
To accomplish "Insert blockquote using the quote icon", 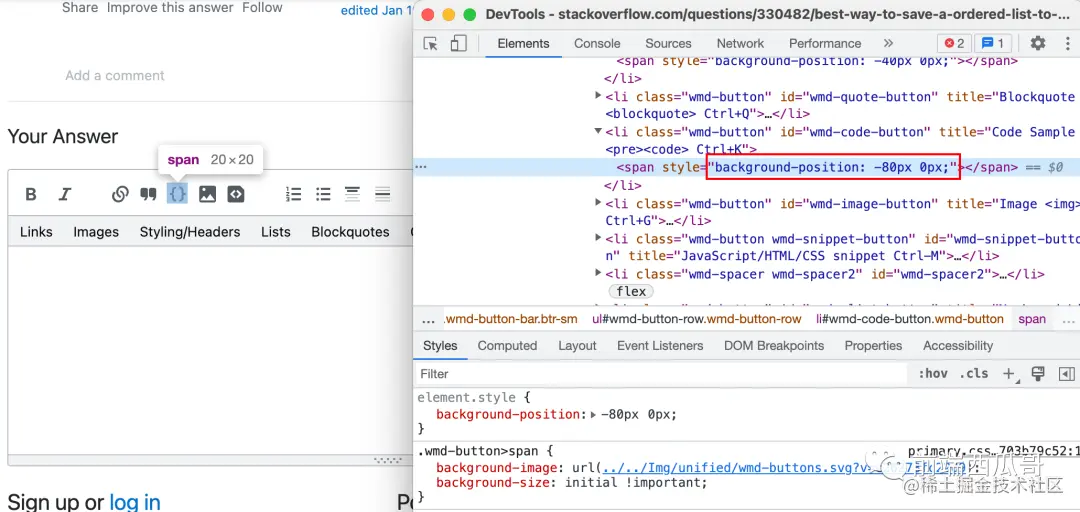I will [148, 194].
